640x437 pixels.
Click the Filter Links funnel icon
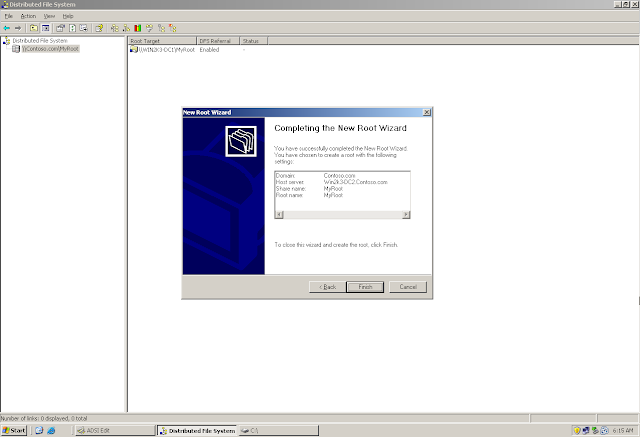pos(149,28)
